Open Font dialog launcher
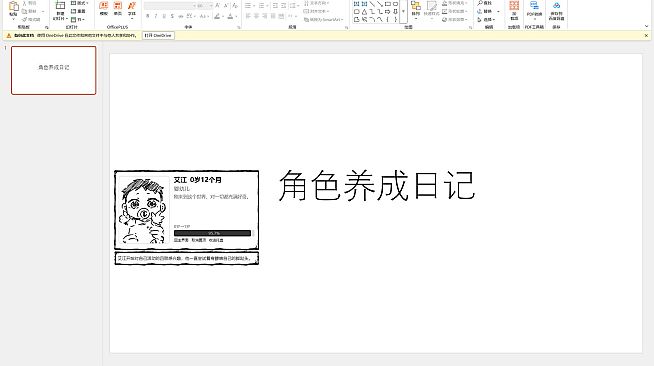This screenshot has height=366, width=654. click(x=239, y=27)
